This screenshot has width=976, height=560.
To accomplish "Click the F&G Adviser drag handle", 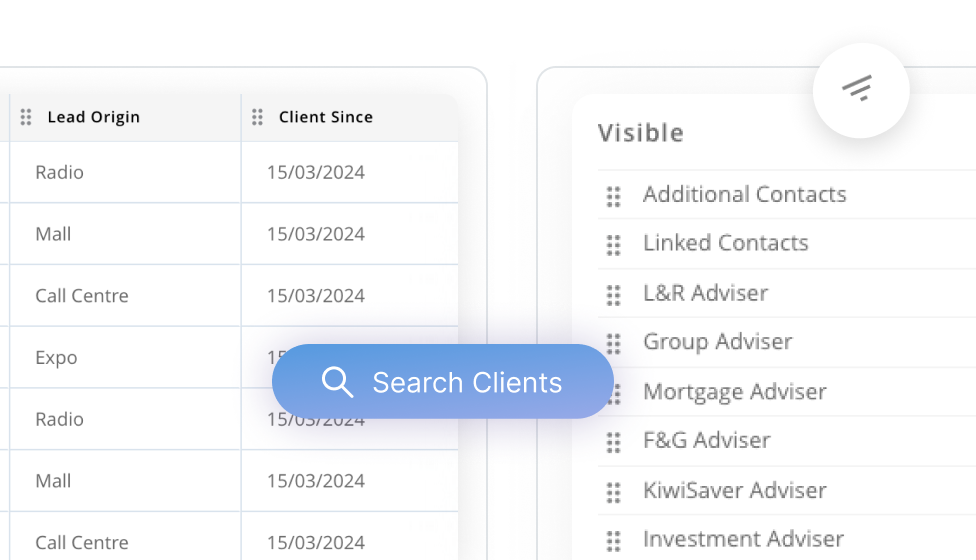I will [614, 442].
